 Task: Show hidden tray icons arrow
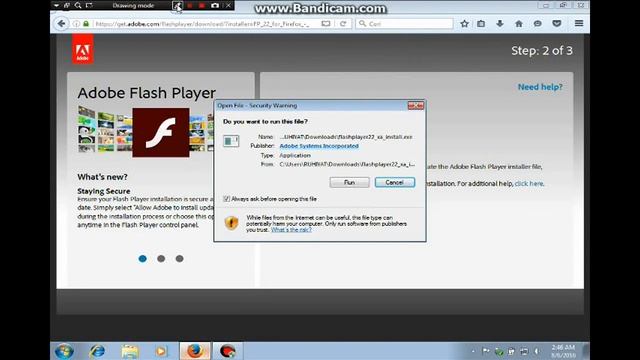[473, 351]
